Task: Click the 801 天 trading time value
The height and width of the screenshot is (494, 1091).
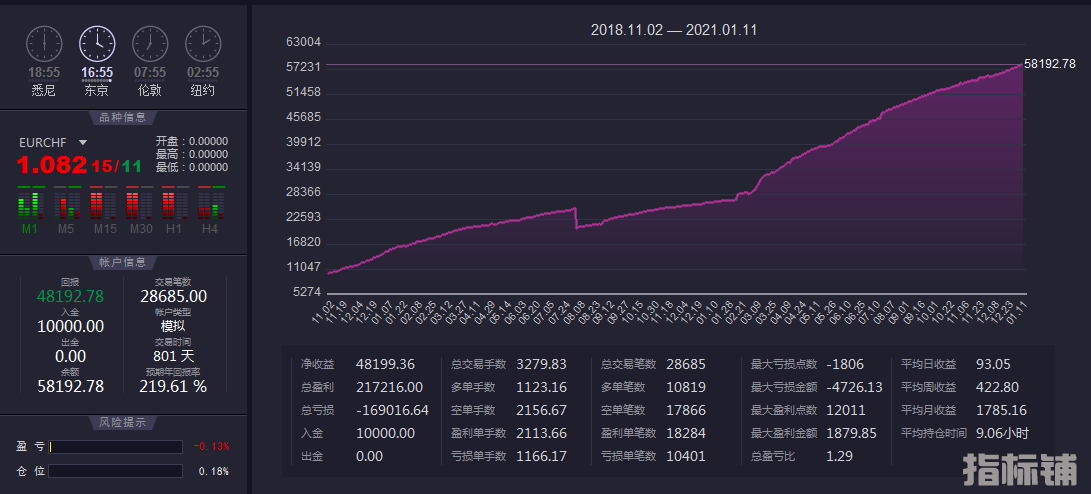Action: tap(174, 356)
